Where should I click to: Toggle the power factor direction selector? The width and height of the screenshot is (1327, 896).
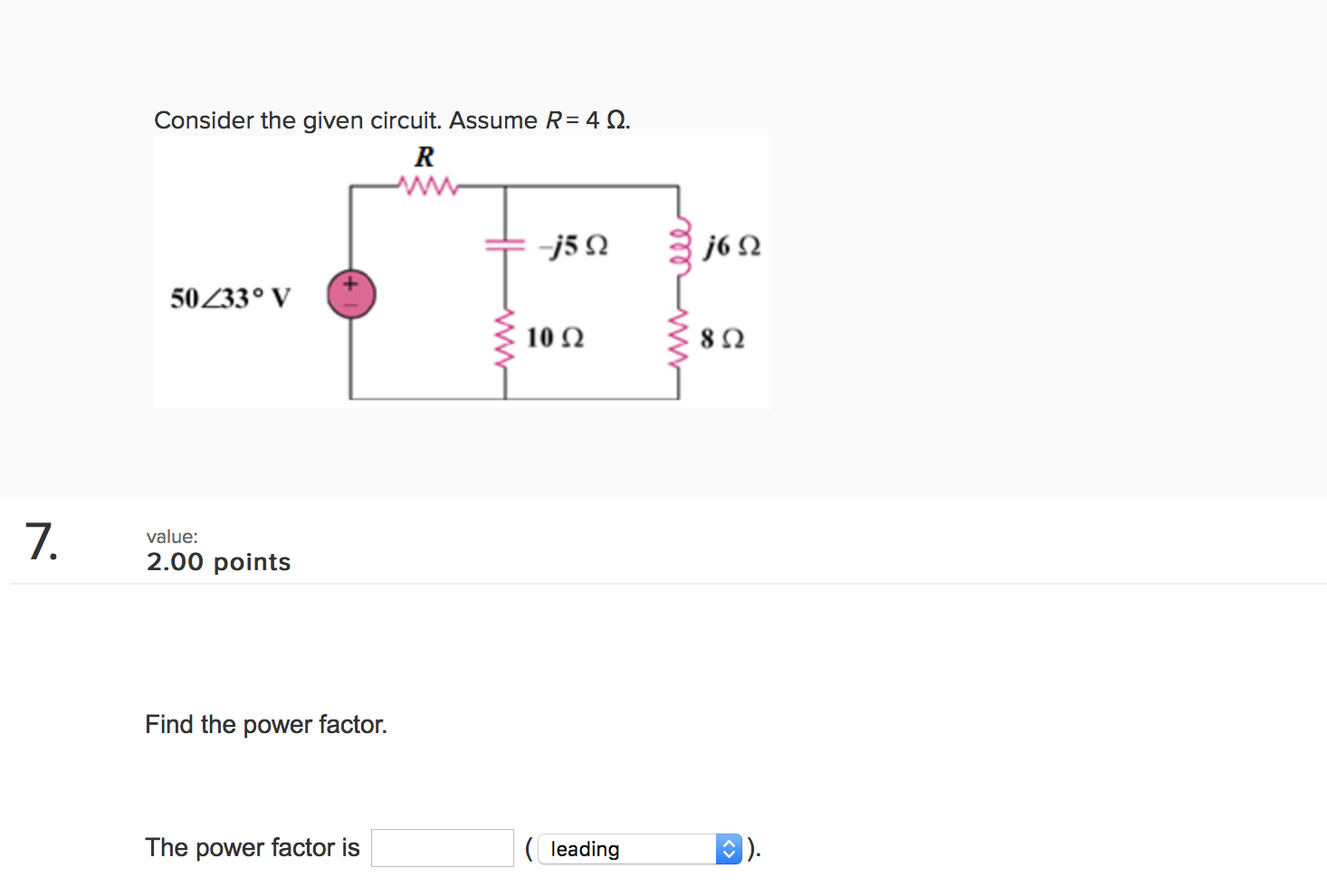coord(641,848)
